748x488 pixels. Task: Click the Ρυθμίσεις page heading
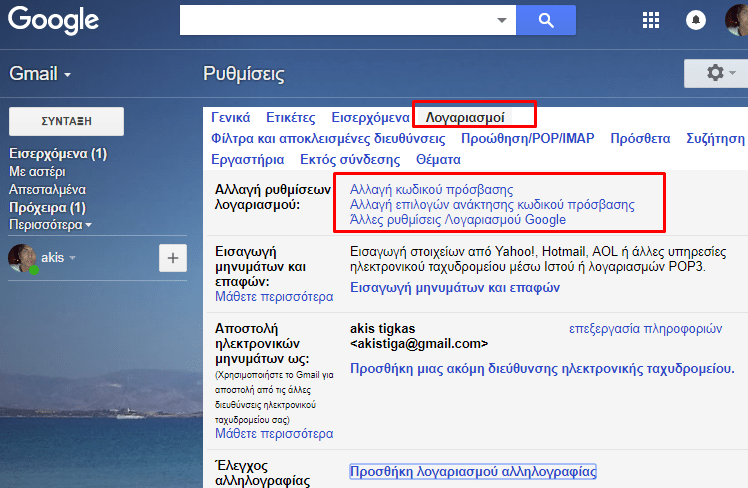coord(244,74)
